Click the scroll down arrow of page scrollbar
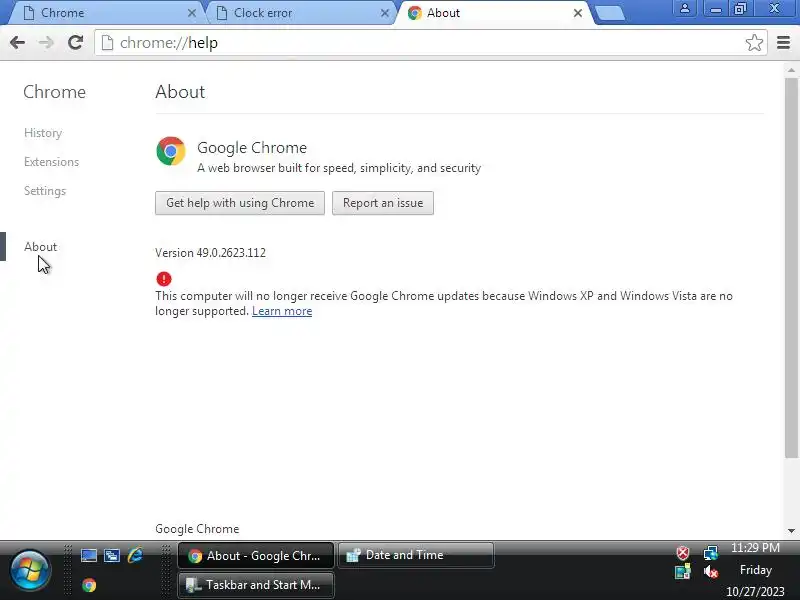The width and height of the screenshot is (800, 600). click(x=791, y=531)
